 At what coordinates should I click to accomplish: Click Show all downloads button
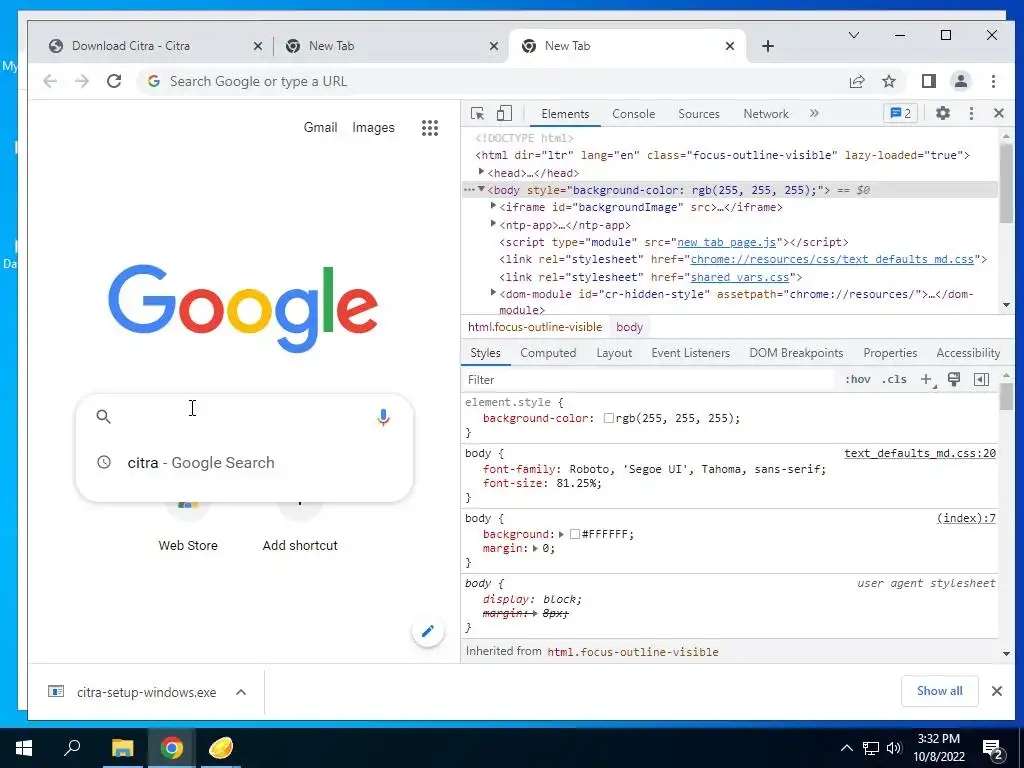coord(939,690)
